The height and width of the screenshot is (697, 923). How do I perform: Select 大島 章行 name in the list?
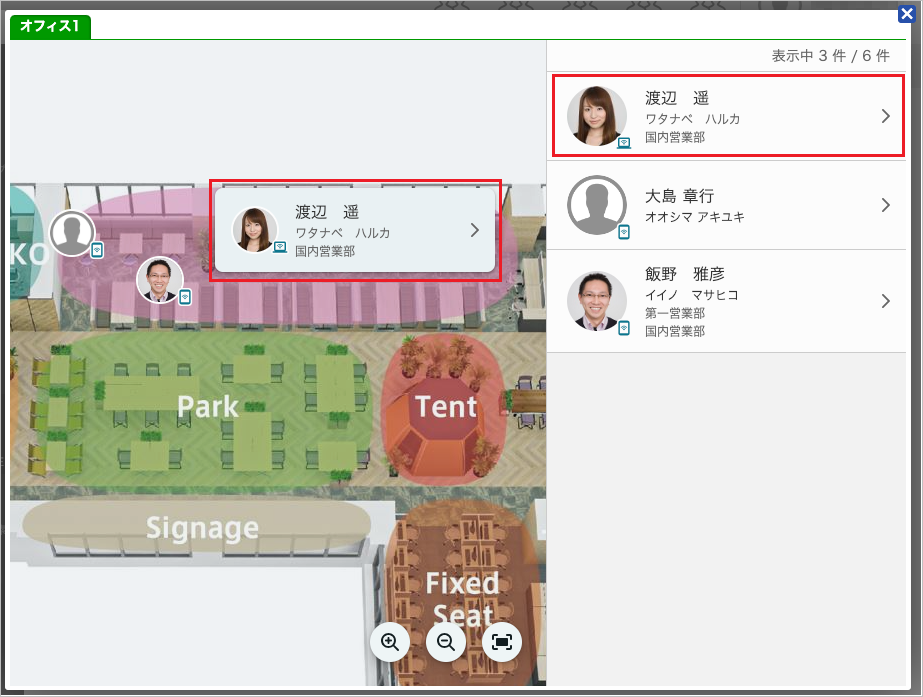(679, 196)
